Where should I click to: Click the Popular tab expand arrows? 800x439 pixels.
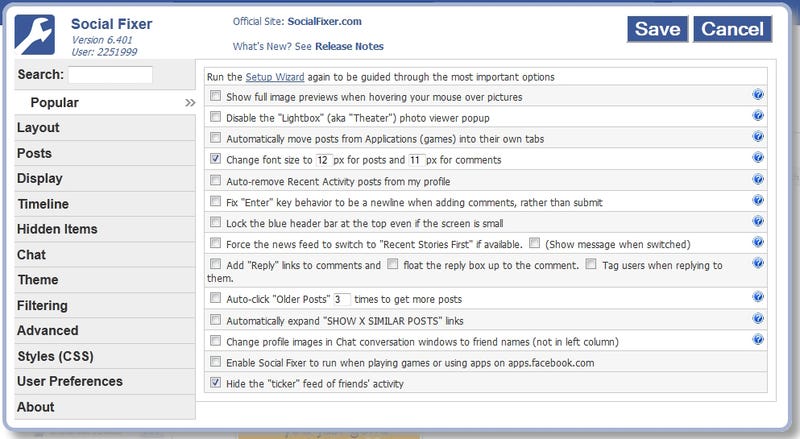[x=190, y=103]
